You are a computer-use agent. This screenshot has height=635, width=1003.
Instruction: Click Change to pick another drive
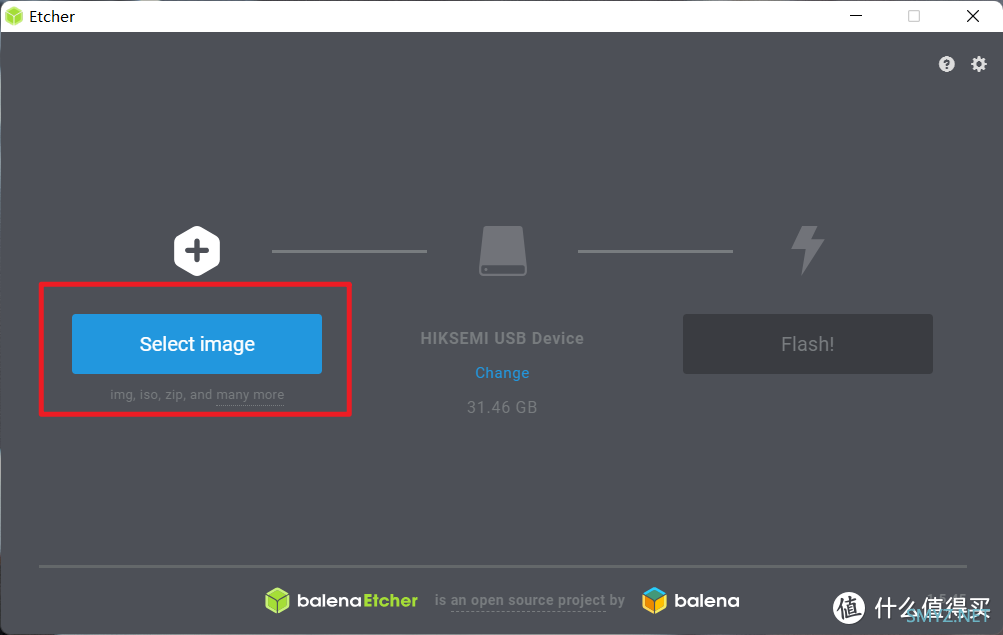point(502,373)
